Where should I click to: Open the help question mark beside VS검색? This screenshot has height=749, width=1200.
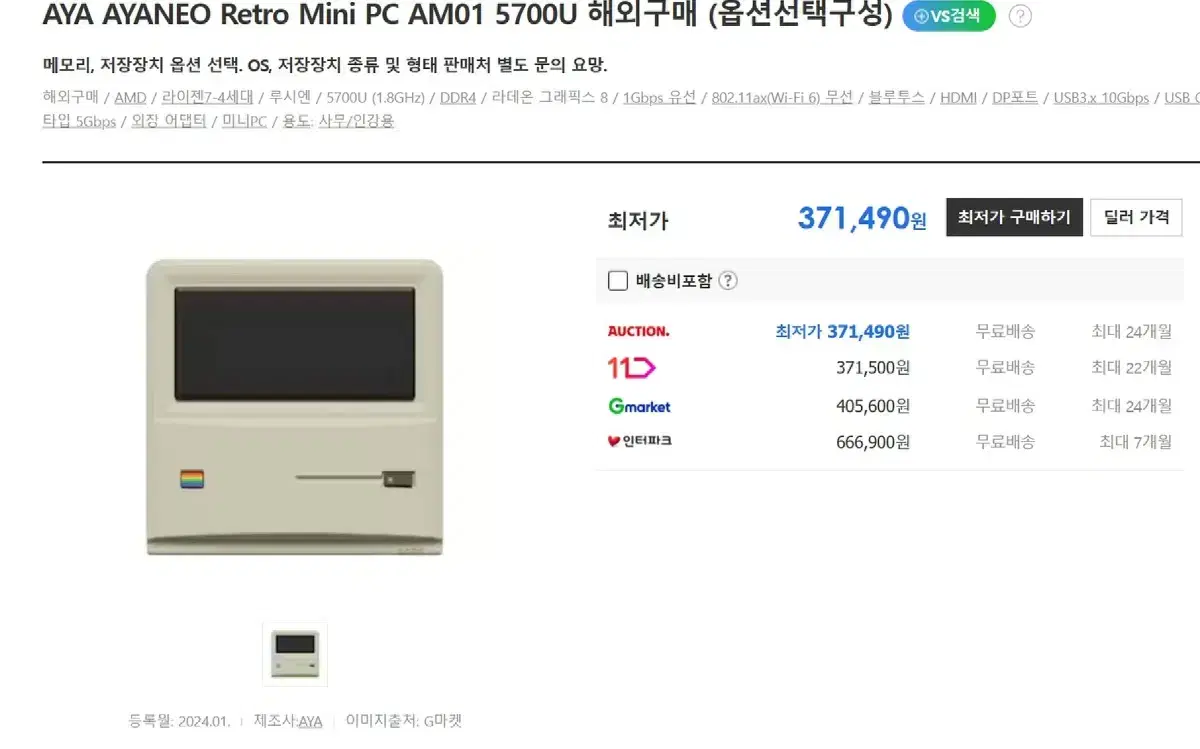pyautogui.click(x=1020, y=16)
